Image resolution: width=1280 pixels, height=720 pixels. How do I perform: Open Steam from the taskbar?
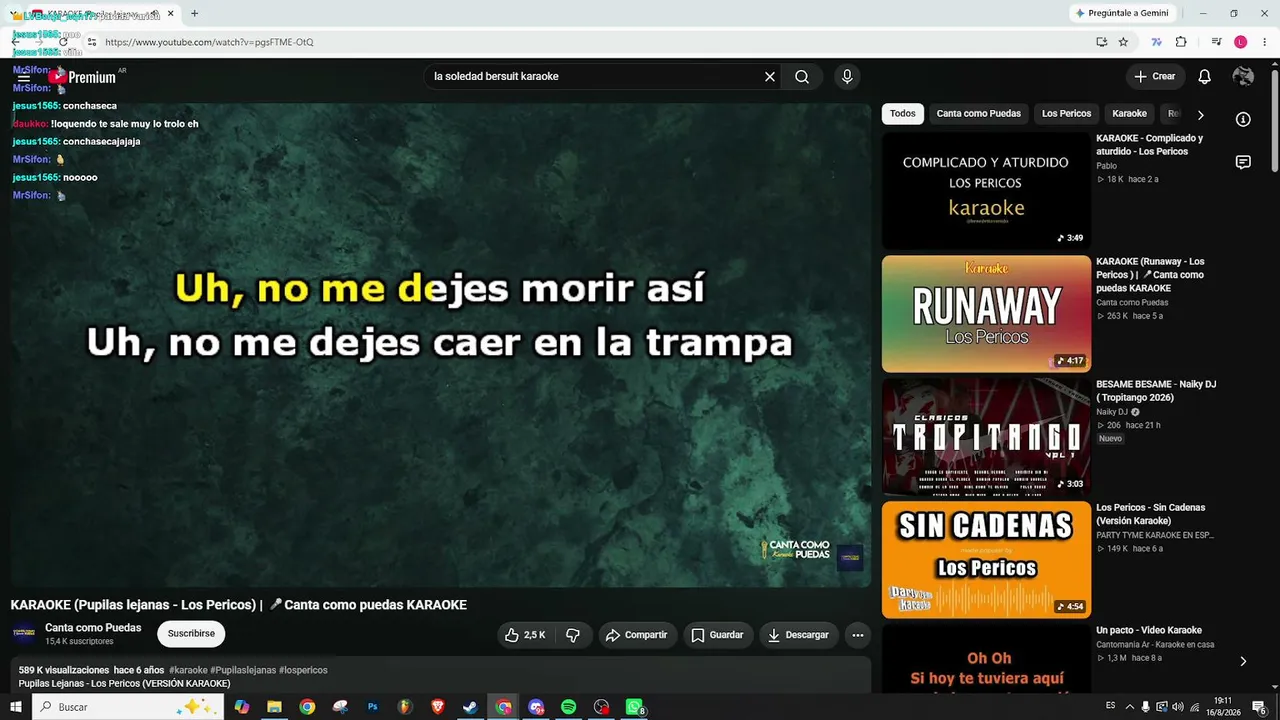pos(470,707)
